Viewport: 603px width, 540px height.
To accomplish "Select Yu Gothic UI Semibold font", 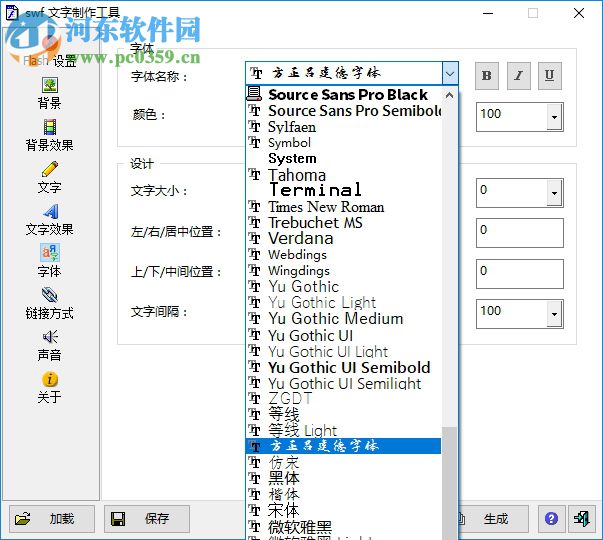I will pyautogui.click(x=343, y=367).
